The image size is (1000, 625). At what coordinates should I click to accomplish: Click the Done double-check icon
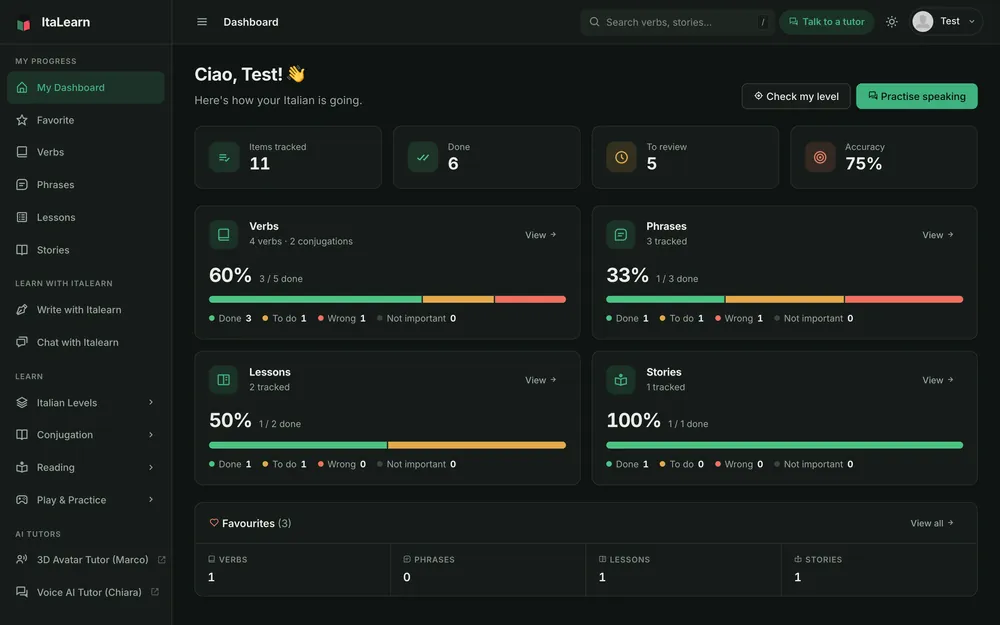[422, 157]
